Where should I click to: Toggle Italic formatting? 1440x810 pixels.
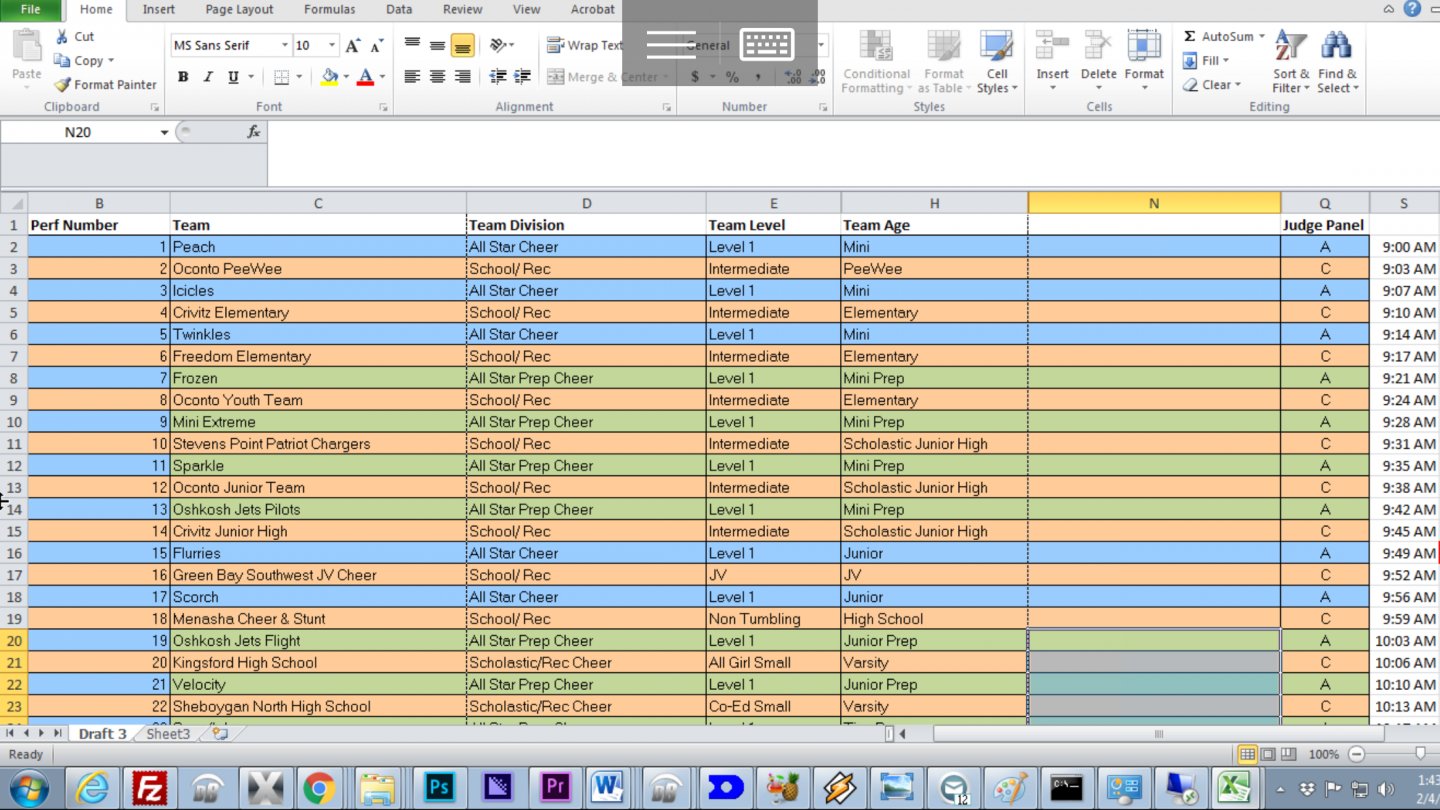tap(208, 77)
